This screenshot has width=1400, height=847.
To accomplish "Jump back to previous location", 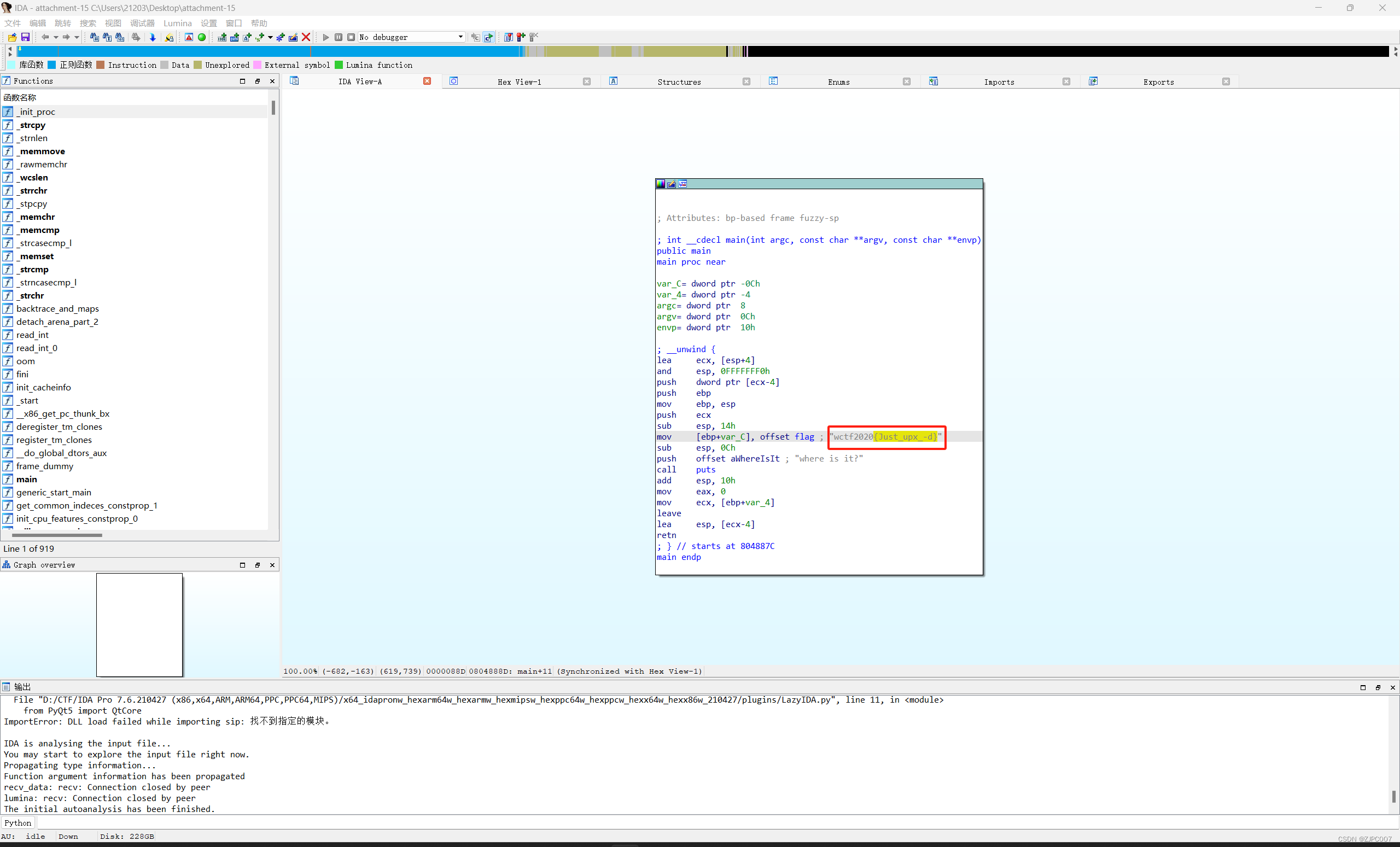I will click(x=45, y=37).
